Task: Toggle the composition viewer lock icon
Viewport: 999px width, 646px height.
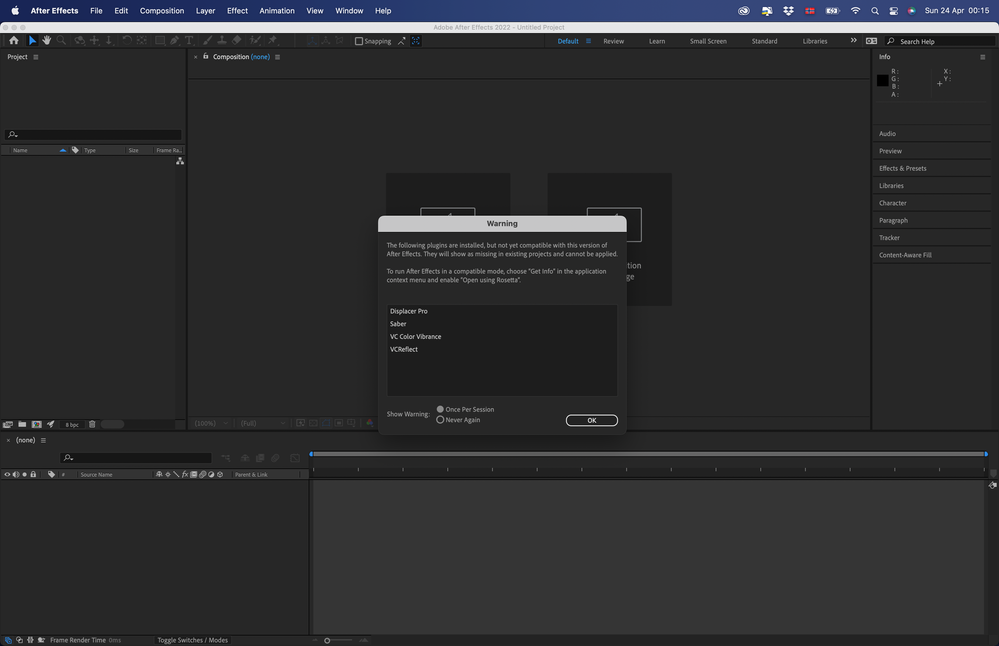Action: [206, 56]
